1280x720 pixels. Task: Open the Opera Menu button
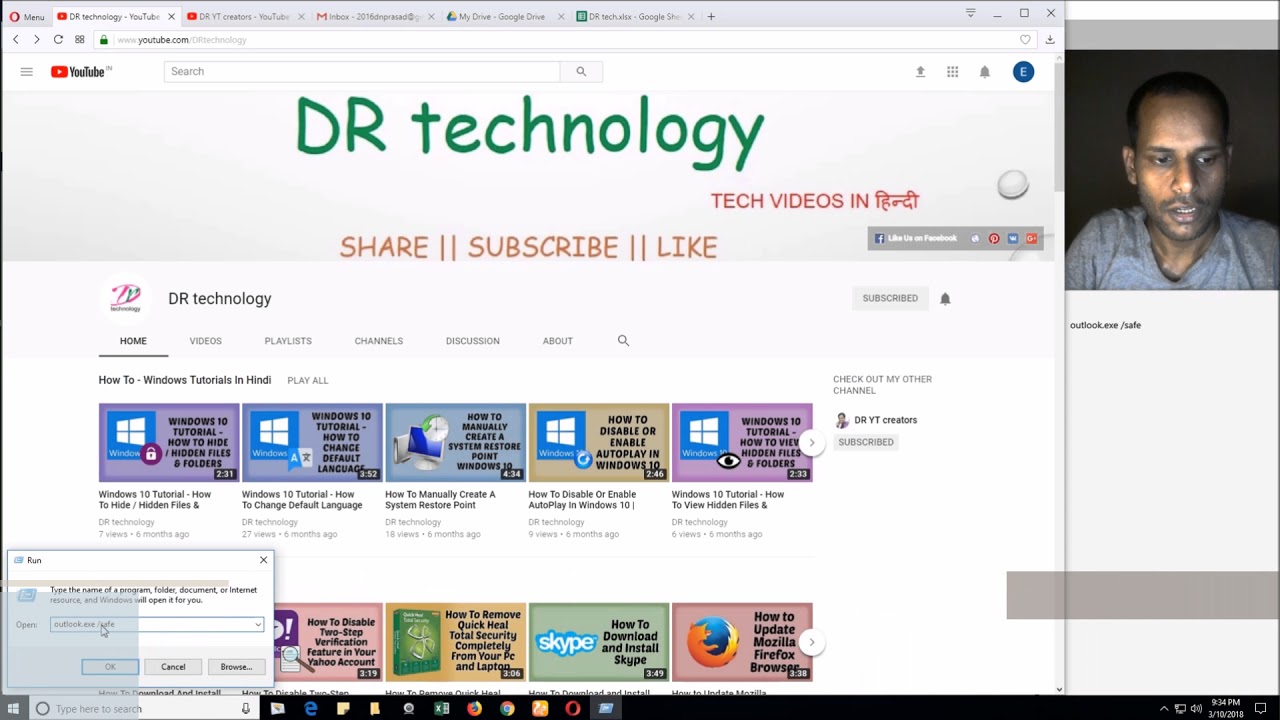27,17
